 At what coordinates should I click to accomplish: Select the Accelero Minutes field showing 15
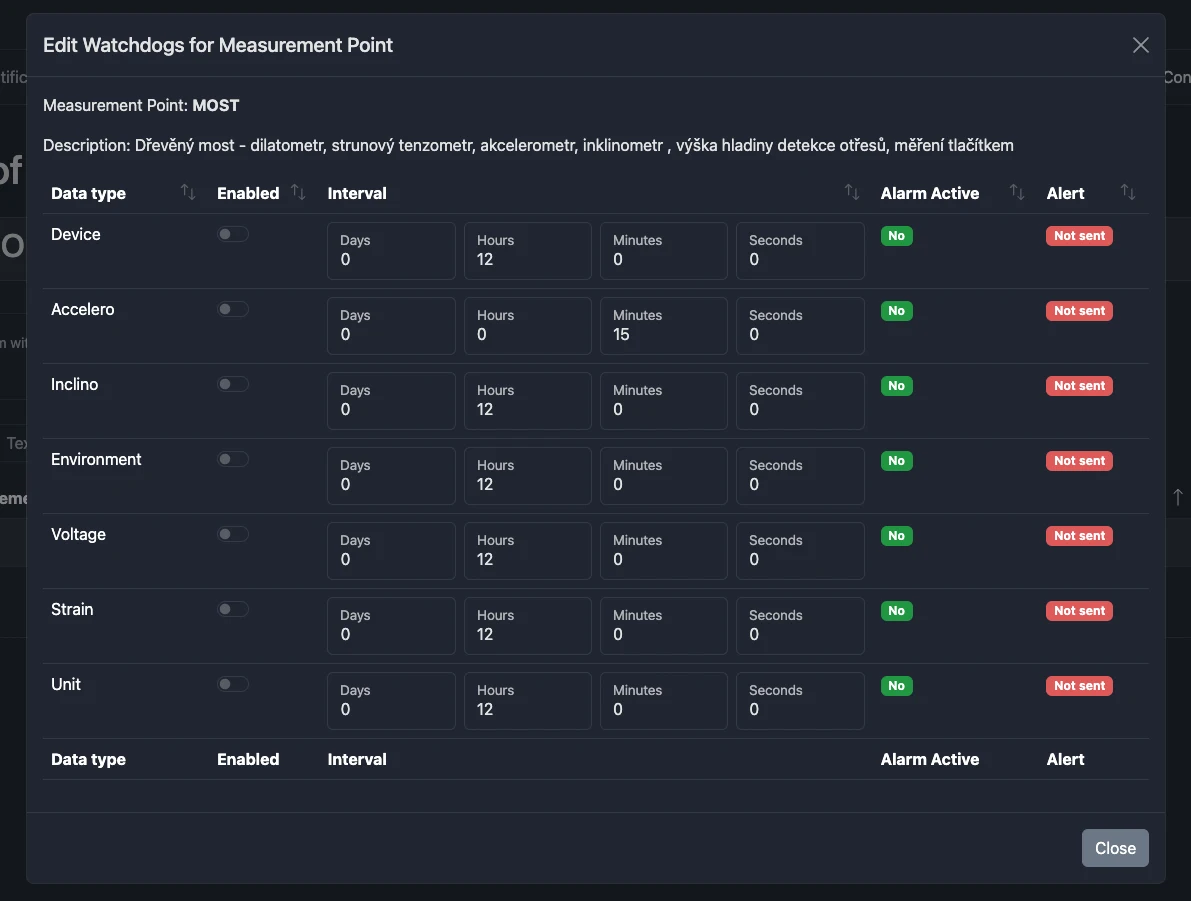coord(663,326)
